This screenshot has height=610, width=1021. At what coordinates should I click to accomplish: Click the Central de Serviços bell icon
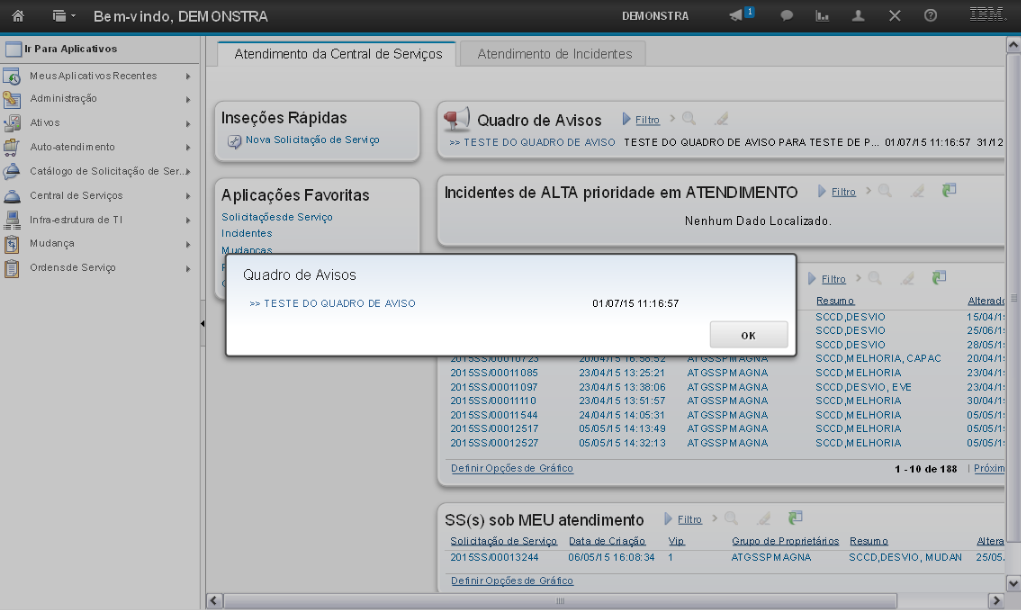coord(12,196)
